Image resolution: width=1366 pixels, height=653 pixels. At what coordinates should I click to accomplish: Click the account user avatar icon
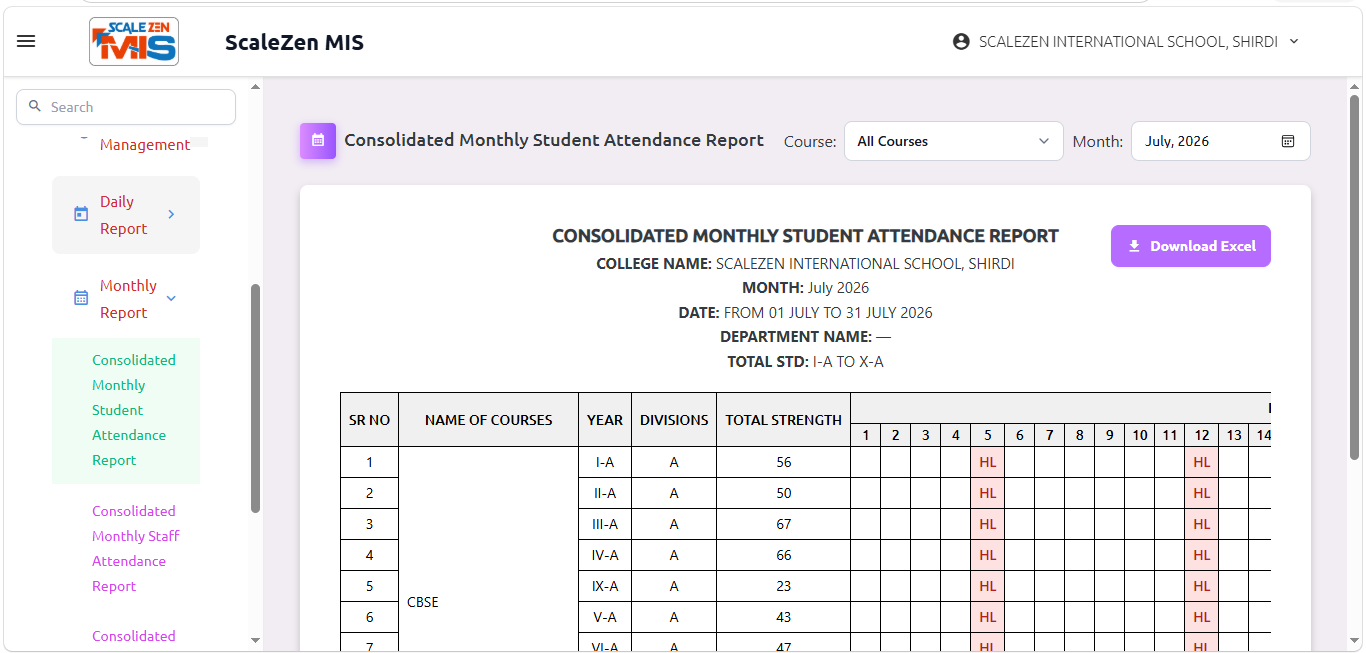point(961,42)
